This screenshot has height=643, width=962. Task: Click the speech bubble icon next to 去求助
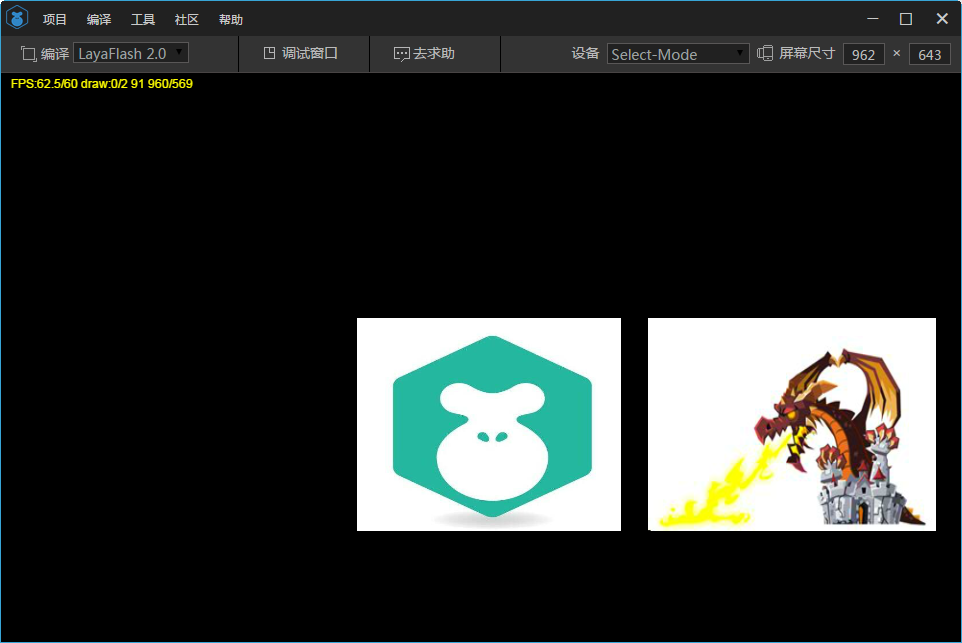click(402, 53)
